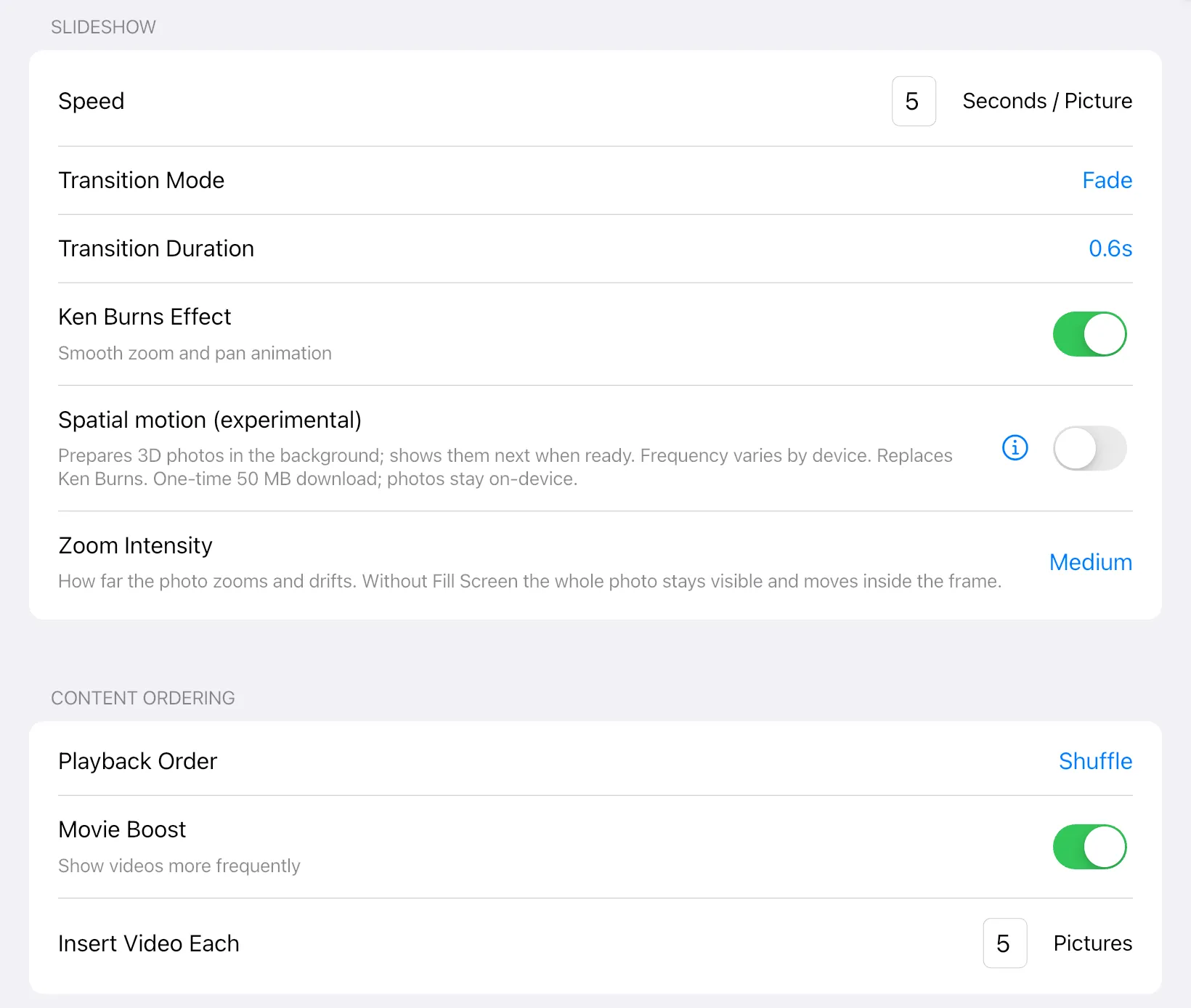Focus the Speed seconds input field
The height and width of the screenshot is (1008, 1191).
pos(914,101)
